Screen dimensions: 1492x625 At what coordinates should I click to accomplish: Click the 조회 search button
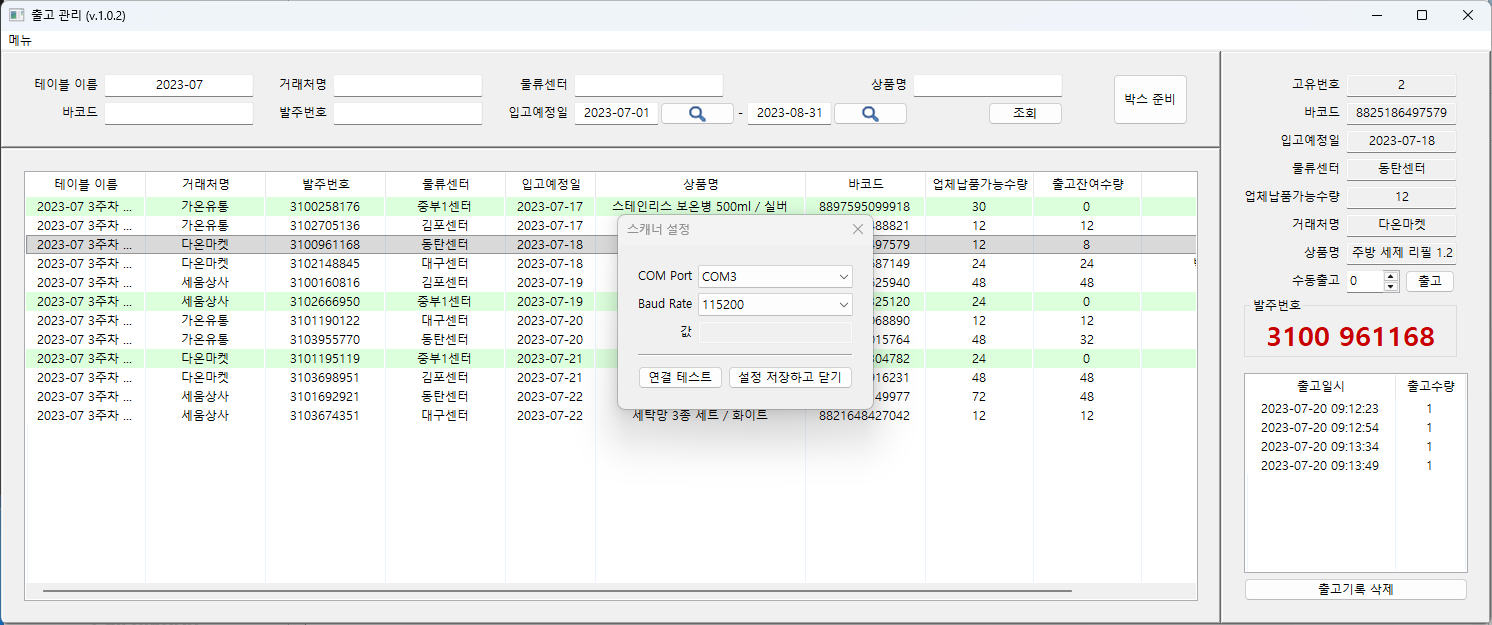tap(1025, 114)
